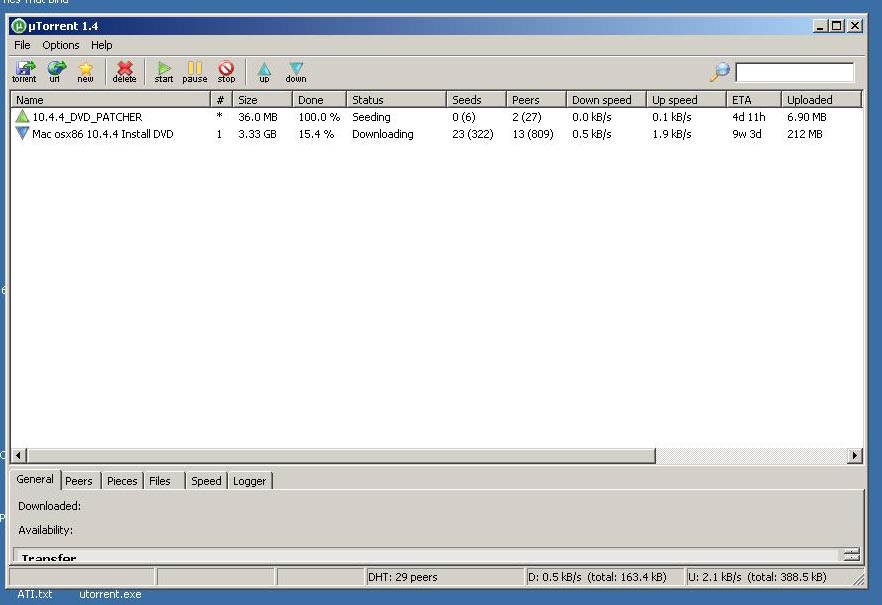The image size is (882, 605).
Task: Click the left arrow of the horizontal scrollbar
Action: (x=19, y=455)
